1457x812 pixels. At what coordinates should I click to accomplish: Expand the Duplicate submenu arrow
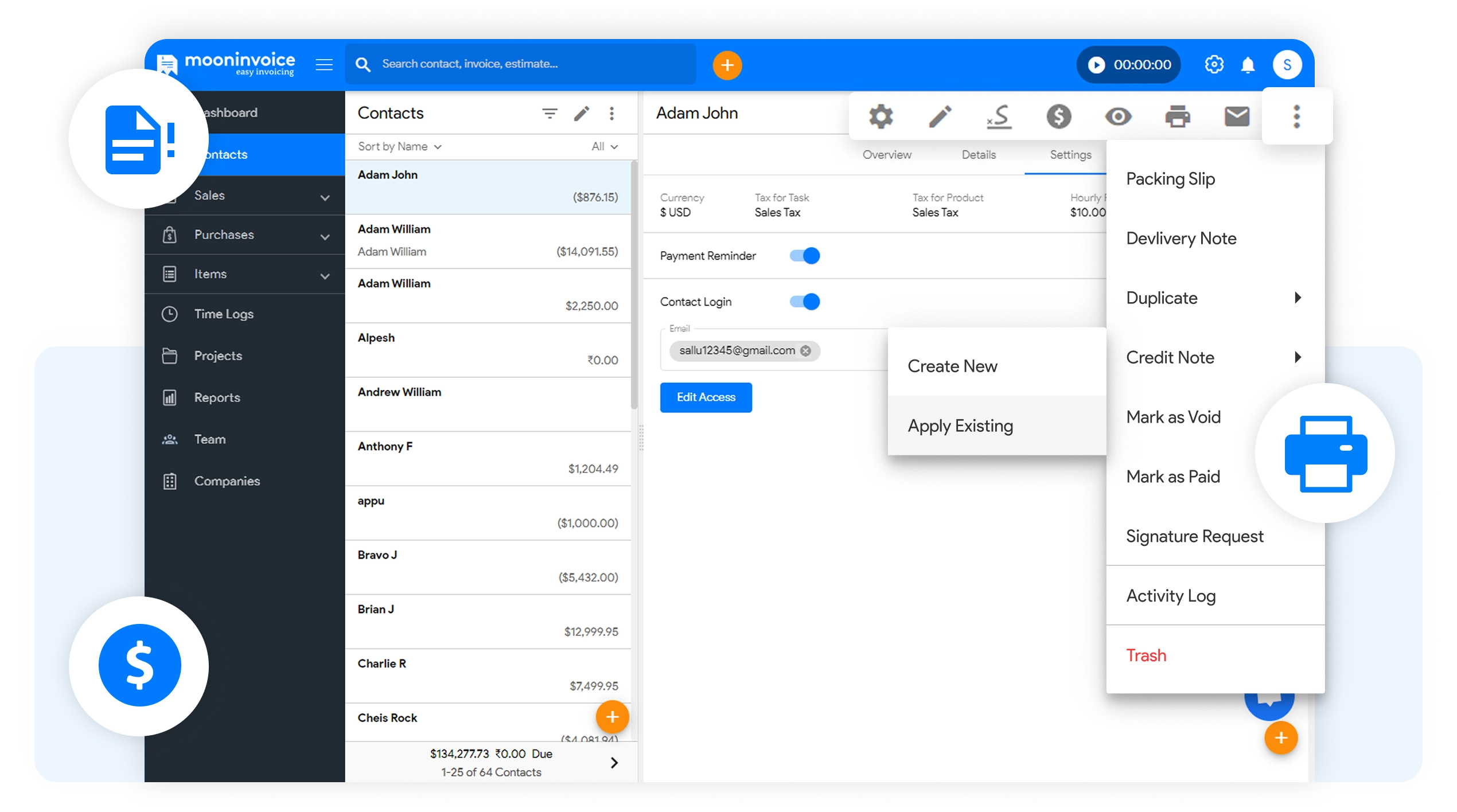click(1298, 298)
